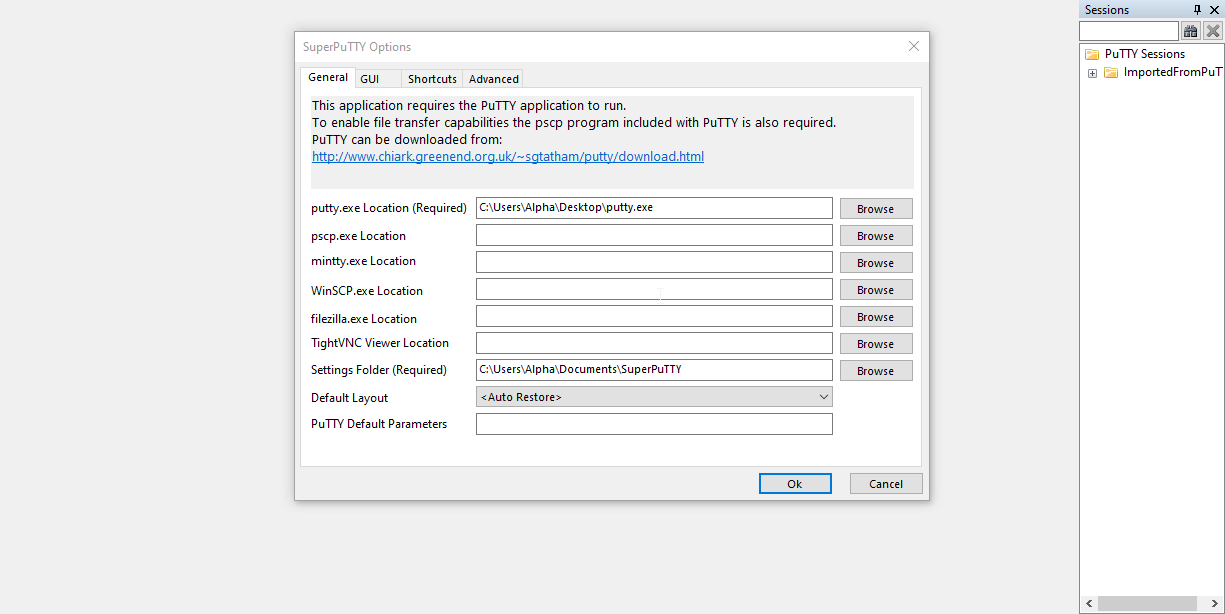Click the WinSCP.exe Location input field

point(654,289)
